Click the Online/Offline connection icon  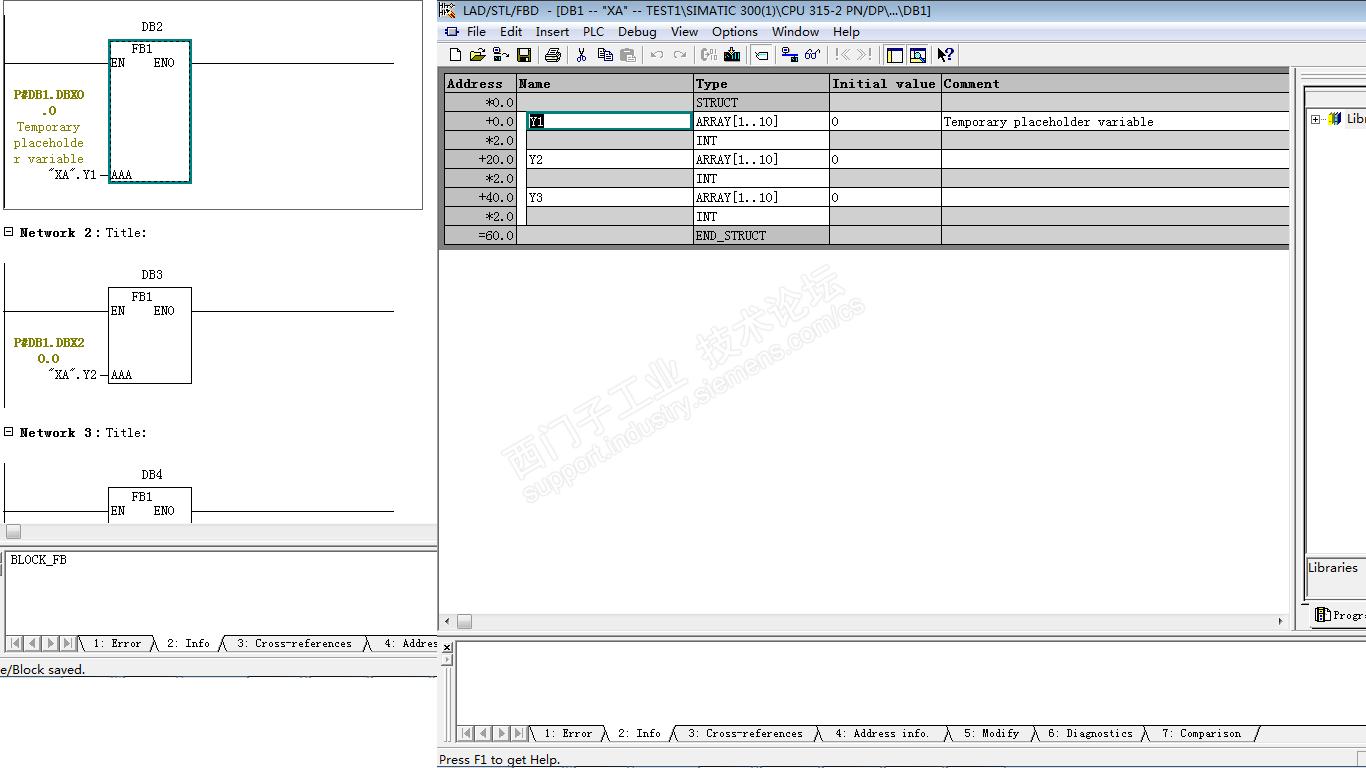click(x=790, y=55)
